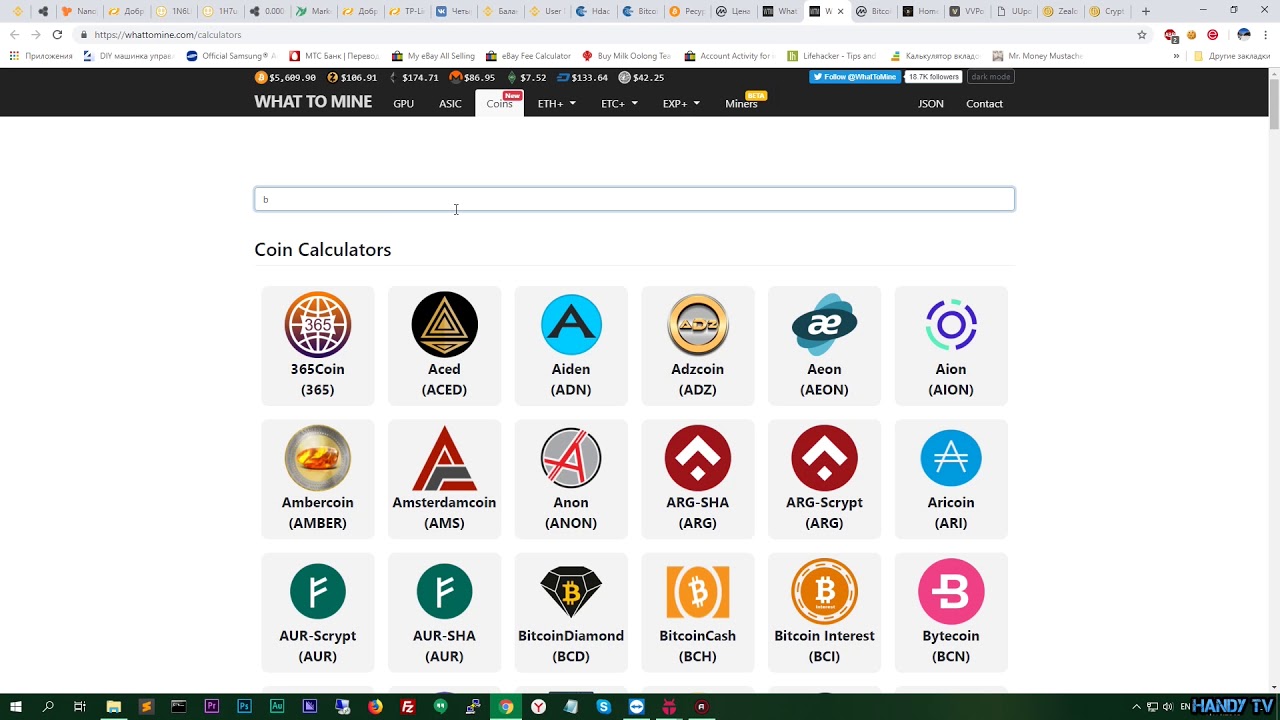Screen dimensions: 1280x720
Task: Click the Monero price ticker $86.95
Action: [x=472, y=77]
